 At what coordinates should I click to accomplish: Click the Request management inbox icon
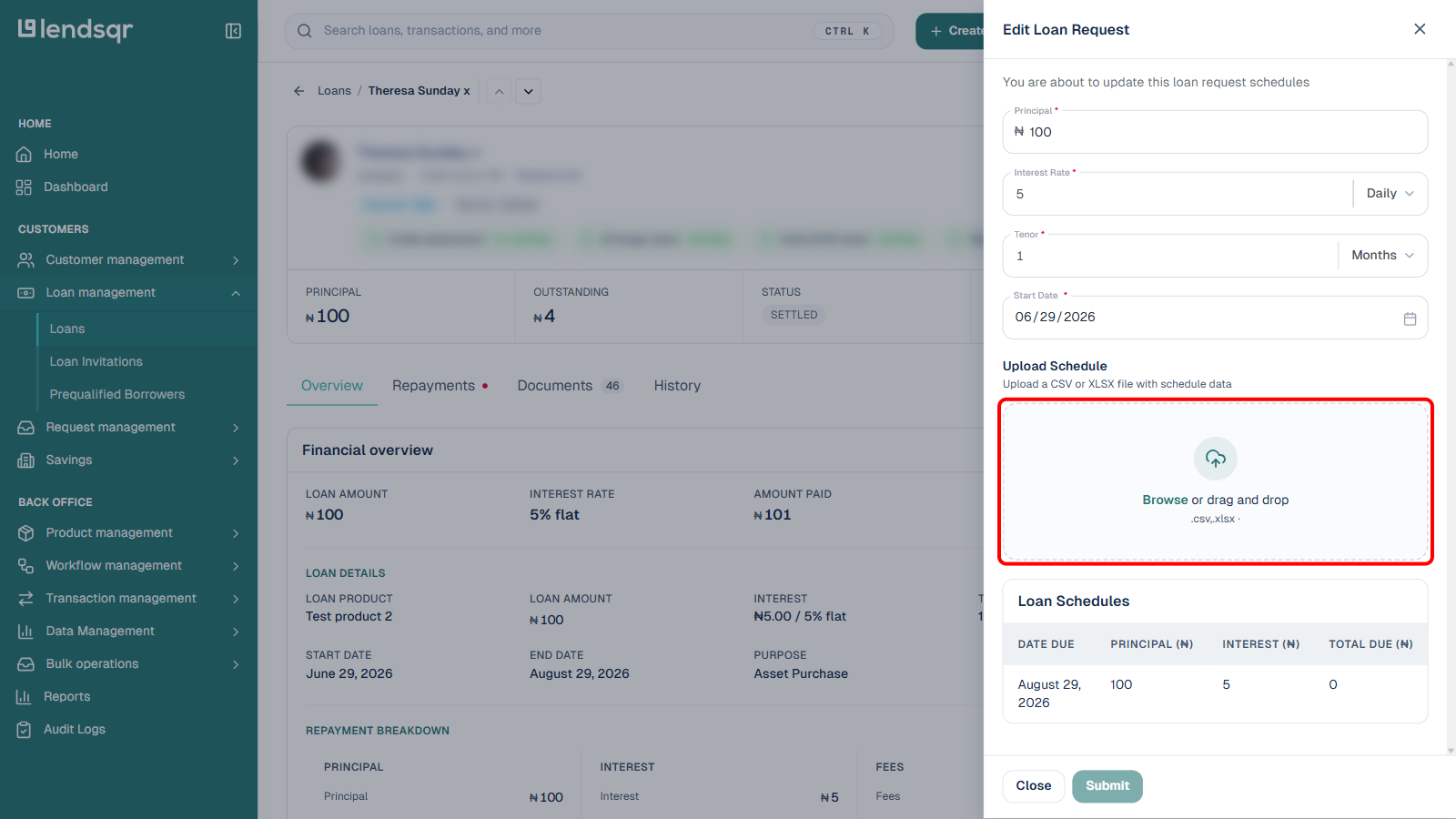click(x=26, y=428)
